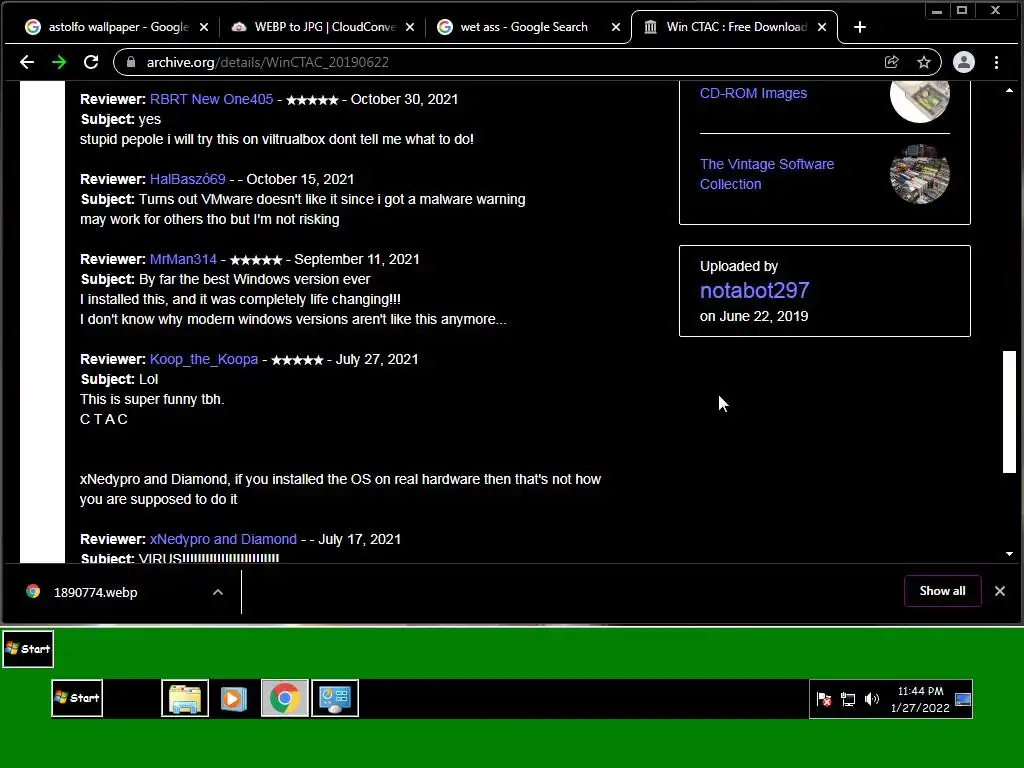Screen dimensions: 1024x768
Task: Click Vintage Software Collection thumbnail
Action: 920,174
